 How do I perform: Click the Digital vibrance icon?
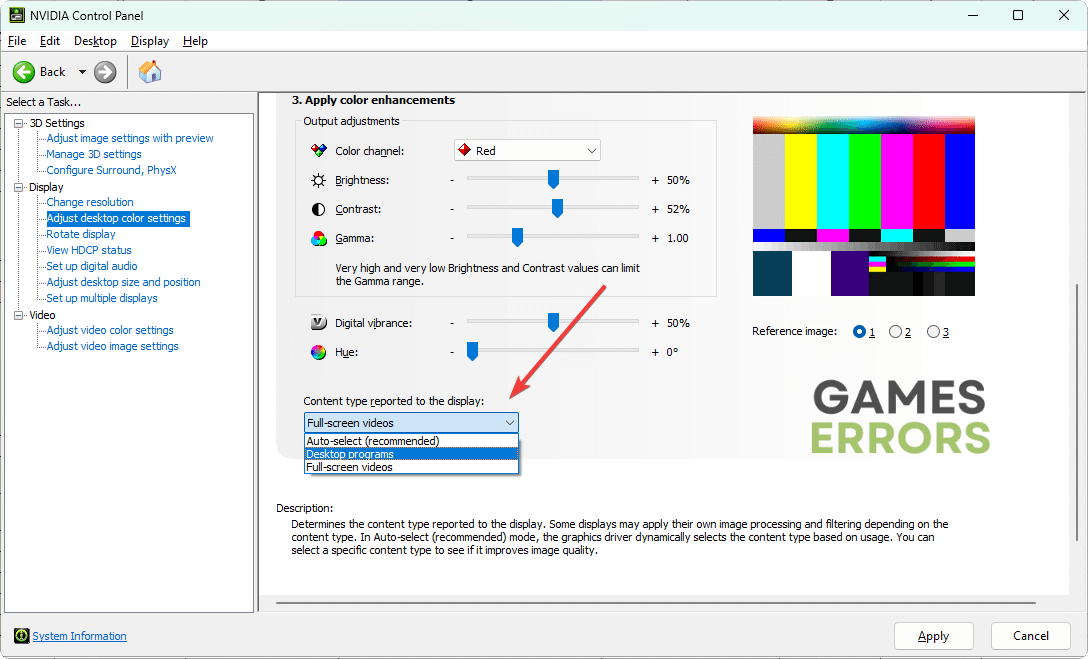pyautogui.click(x=318, y=322)
